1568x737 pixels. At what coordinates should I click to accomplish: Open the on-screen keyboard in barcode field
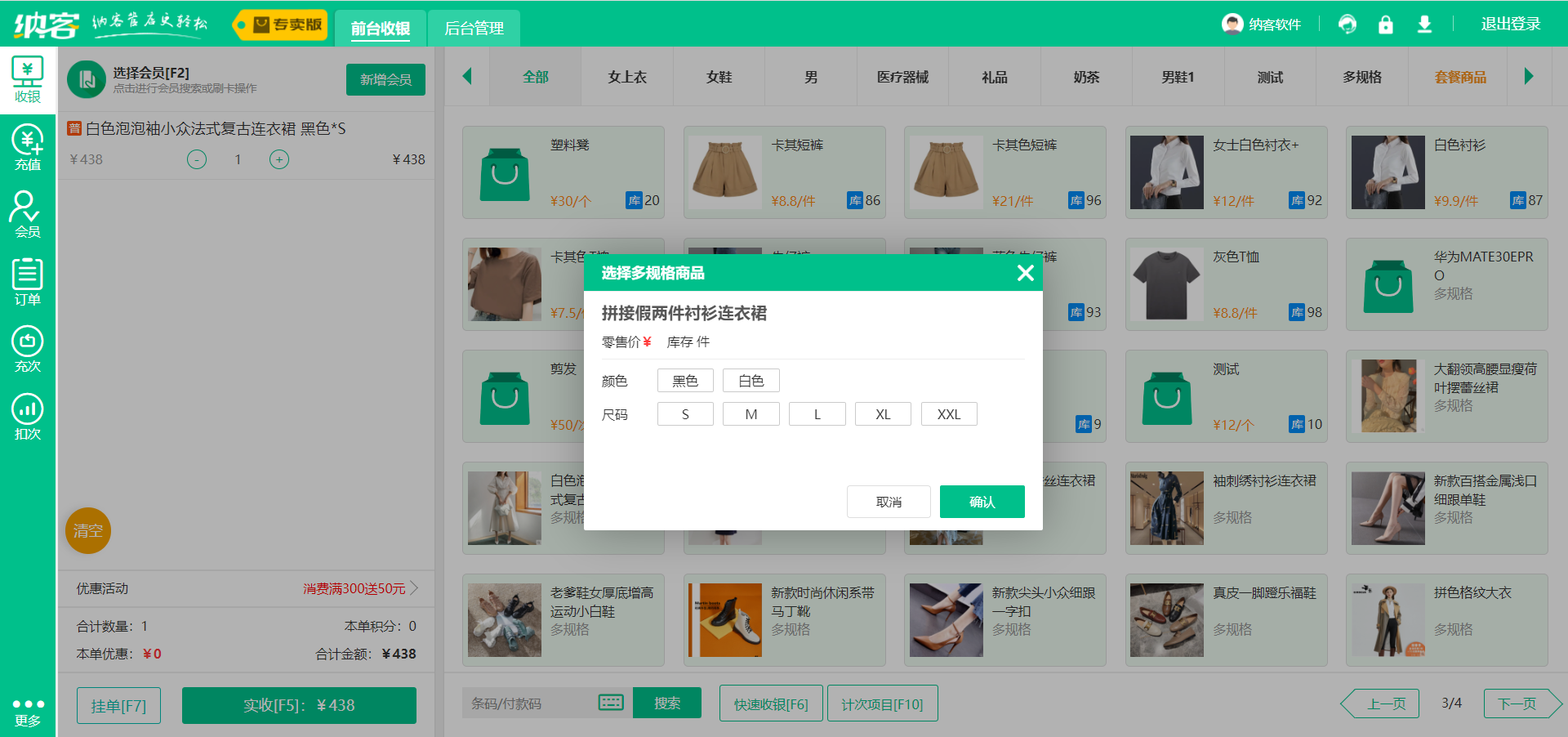coord(611,703)
